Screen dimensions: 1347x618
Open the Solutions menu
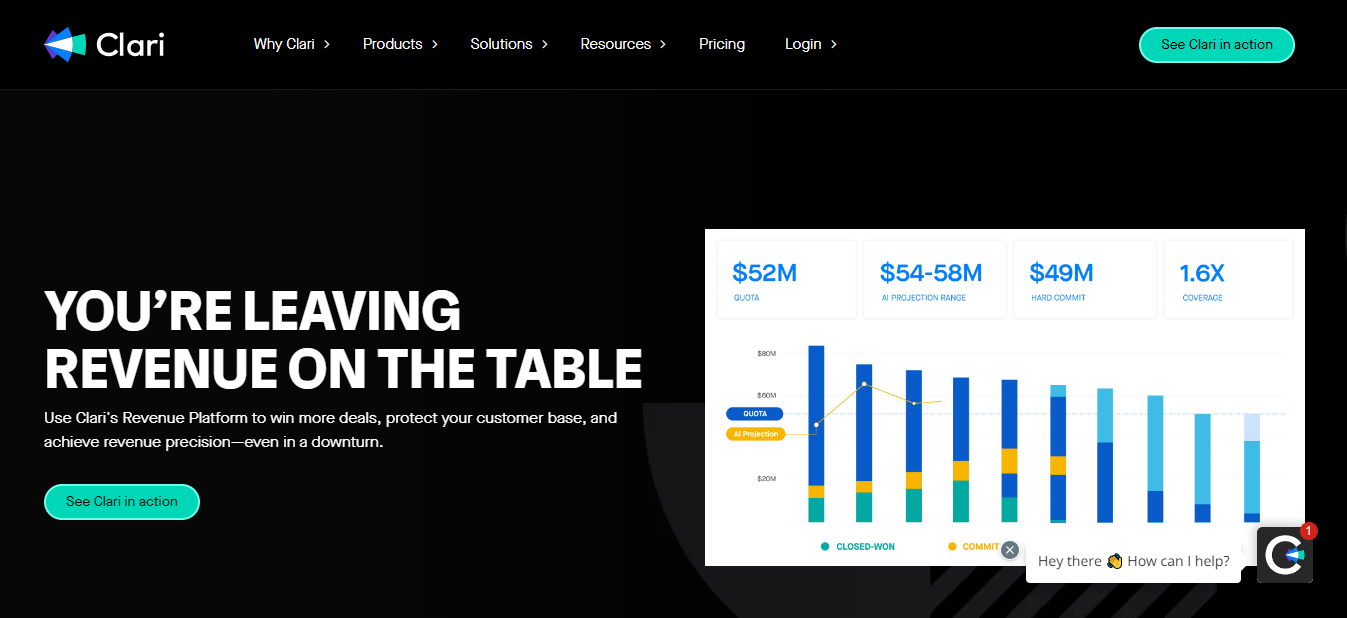[x=501, y=44]
